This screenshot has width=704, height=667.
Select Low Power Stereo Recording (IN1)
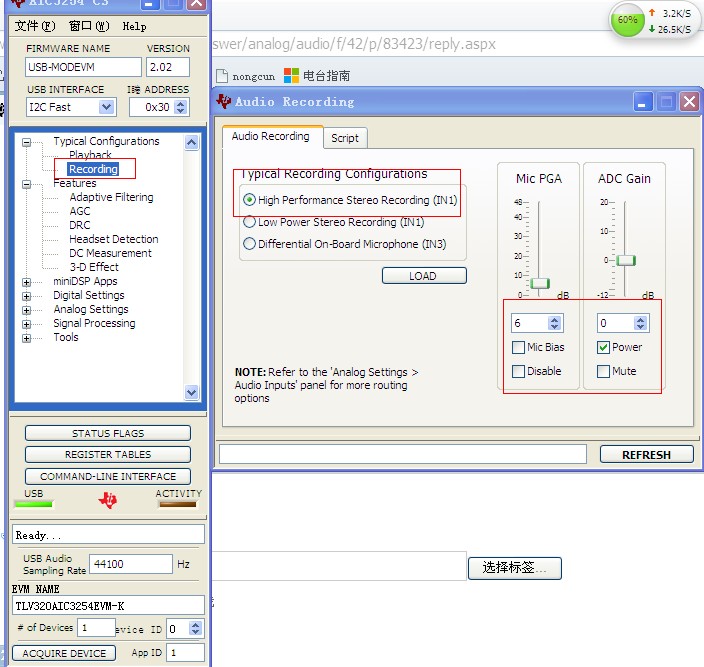(249, 222)
